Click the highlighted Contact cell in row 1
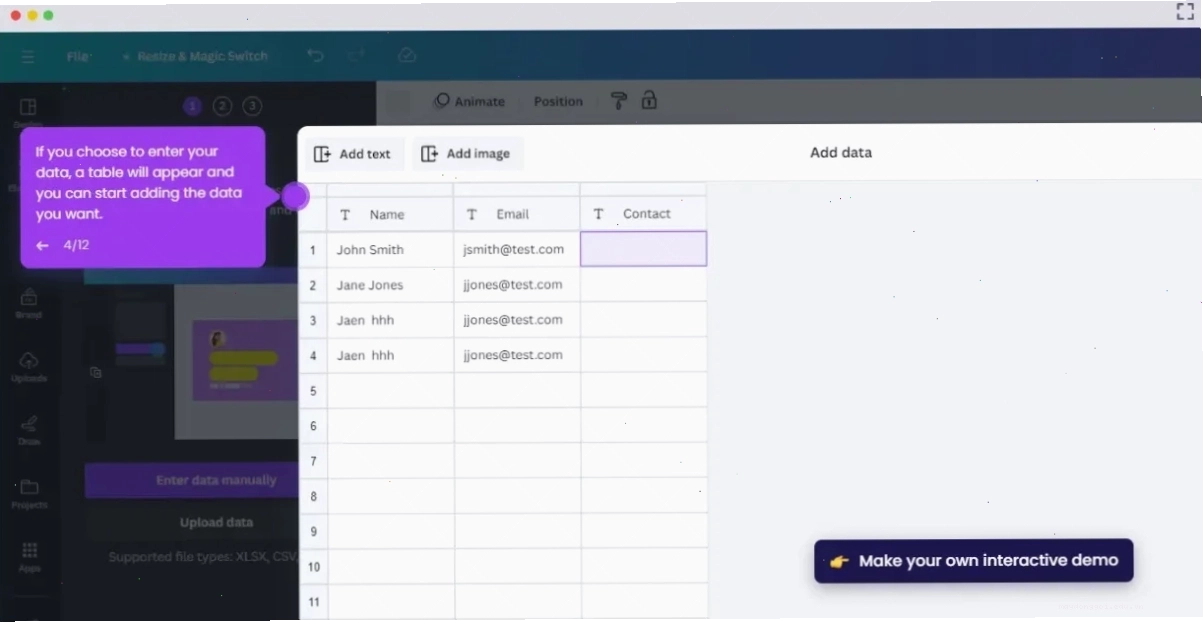 pos(644,249)
